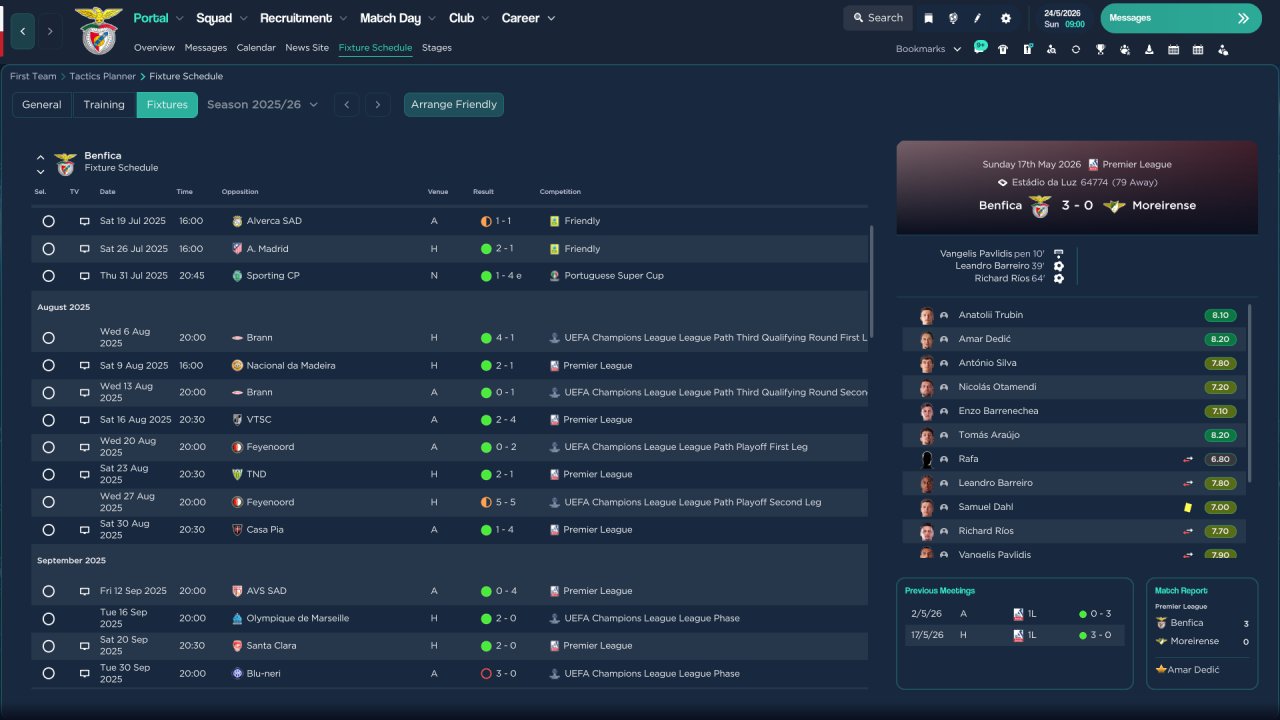Switch to the Training tab
Viewport: 1280px width, 720px height.
104,105
